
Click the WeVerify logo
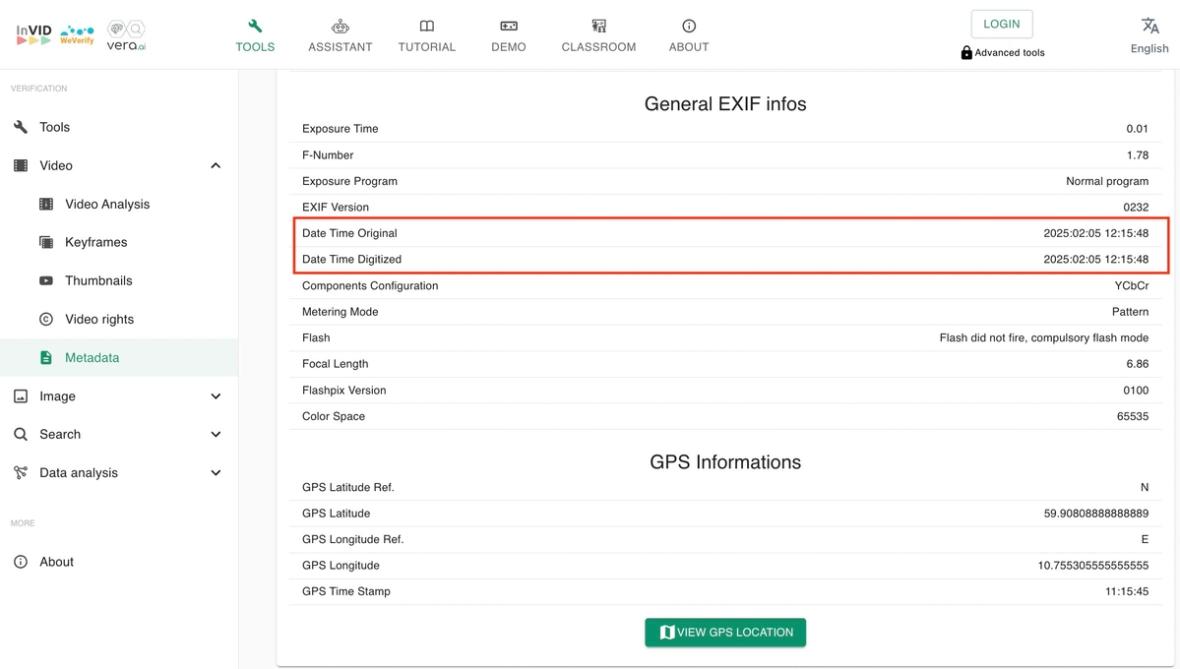77,35
